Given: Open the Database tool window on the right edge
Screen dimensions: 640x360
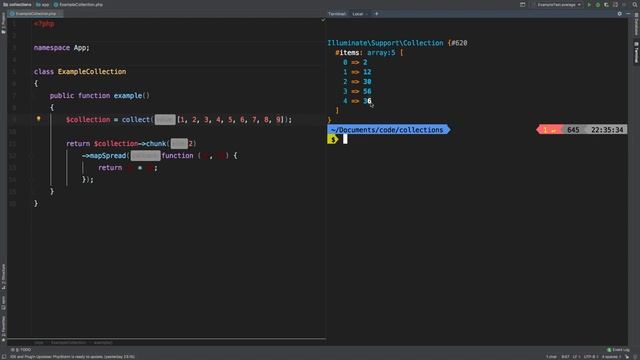Looking at the screenshot, I should pyautogui.click(x=636, y=24).
